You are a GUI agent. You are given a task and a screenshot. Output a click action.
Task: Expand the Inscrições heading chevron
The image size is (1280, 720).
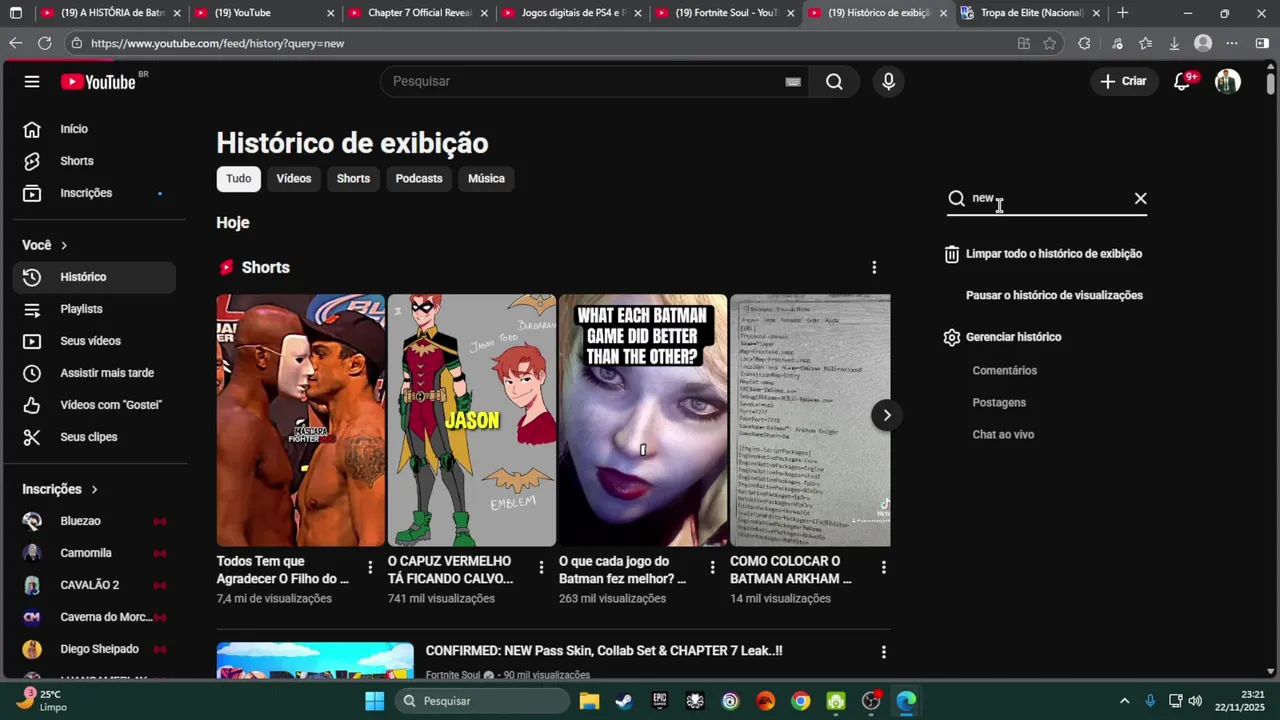94,489
